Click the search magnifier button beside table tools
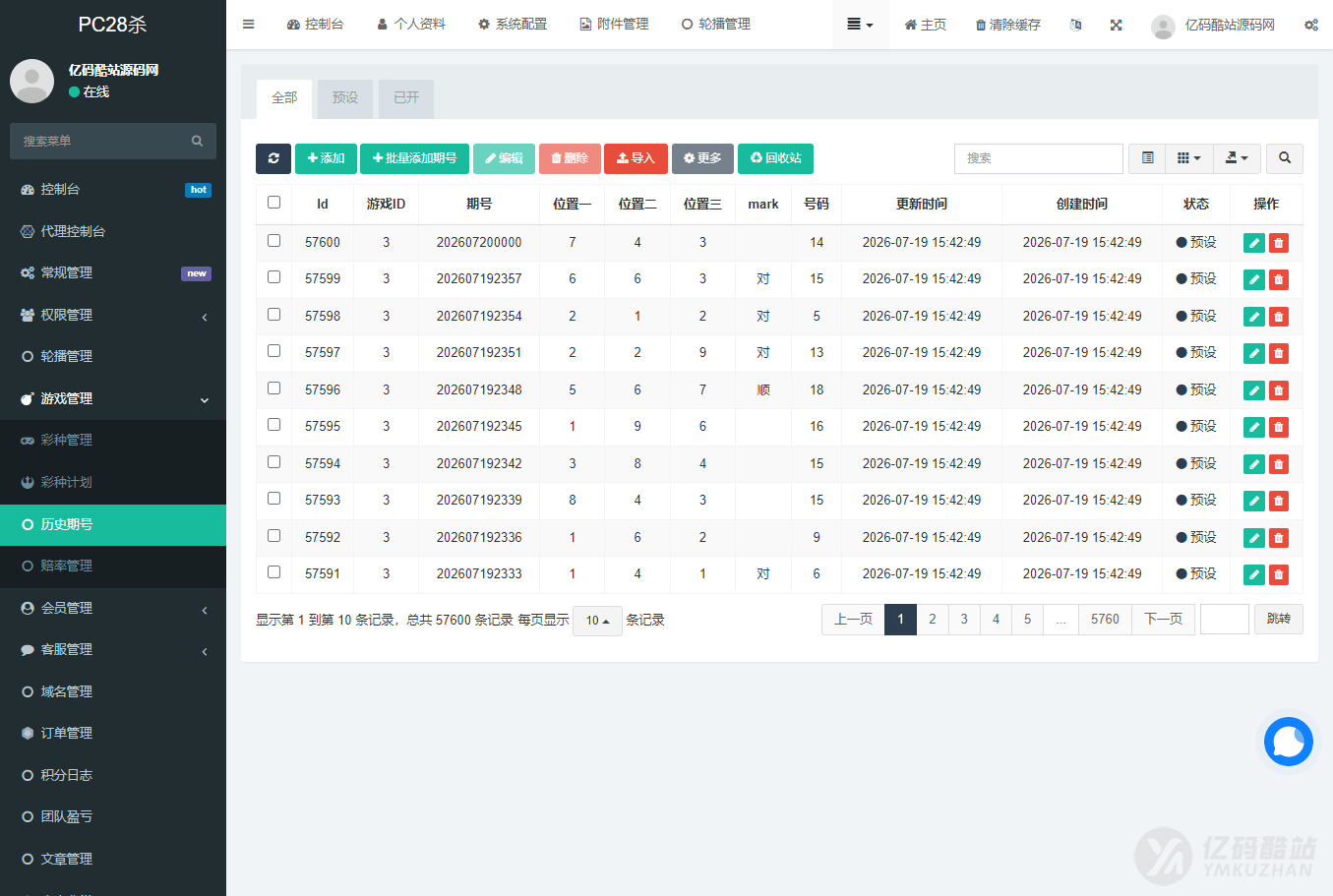1333x896 pixels. click(x=1285, y=158)
